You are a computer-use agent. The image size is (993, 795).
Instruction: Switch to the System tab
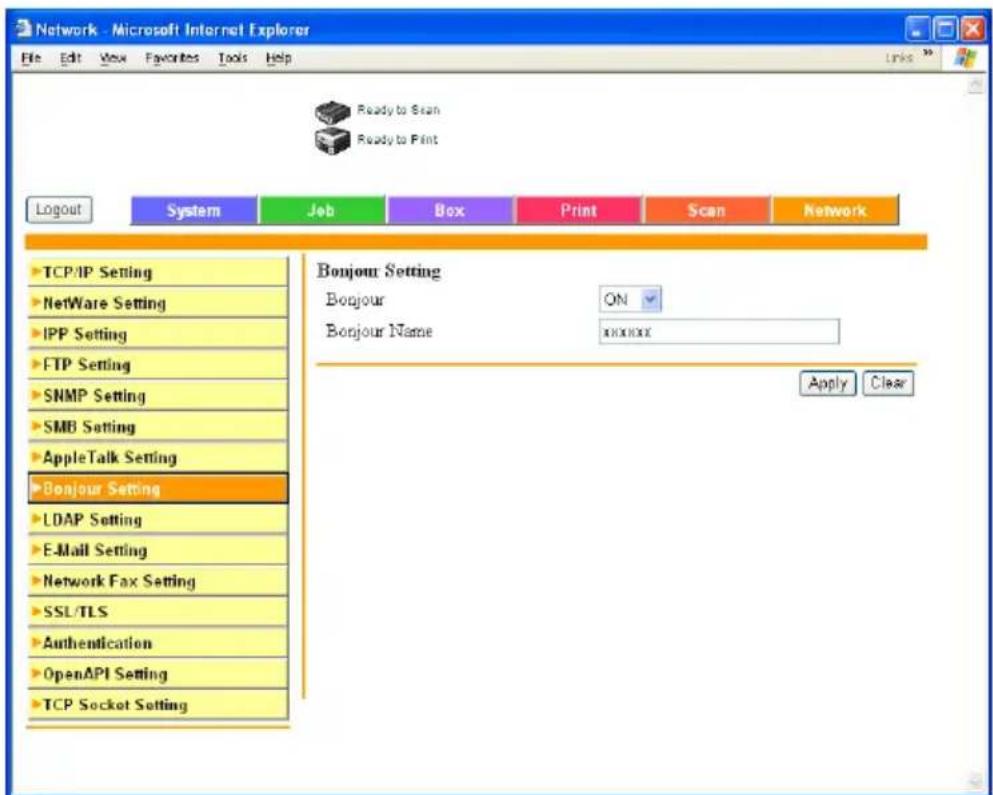194,210
